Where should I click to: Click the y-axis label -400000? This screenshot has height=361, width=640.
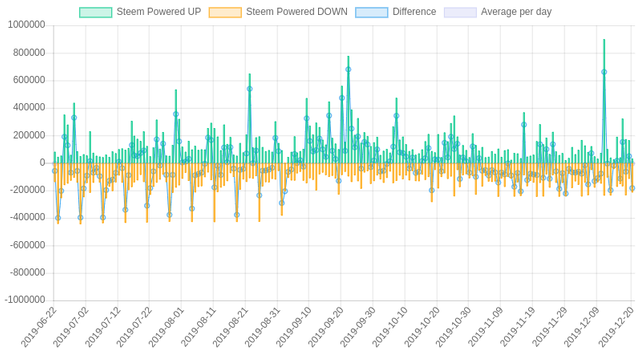point(27,218)
